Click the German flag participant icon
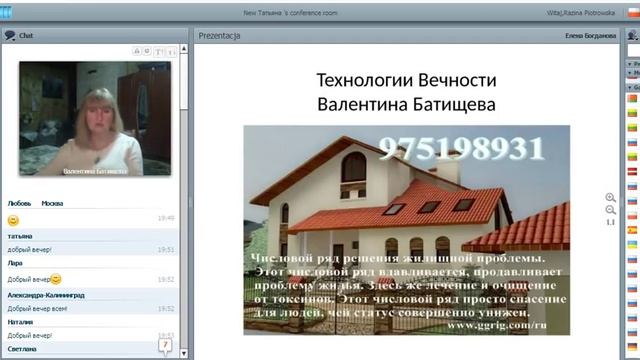Image resolution: width=640 pixels, height=360 pixels. [632, 346]
